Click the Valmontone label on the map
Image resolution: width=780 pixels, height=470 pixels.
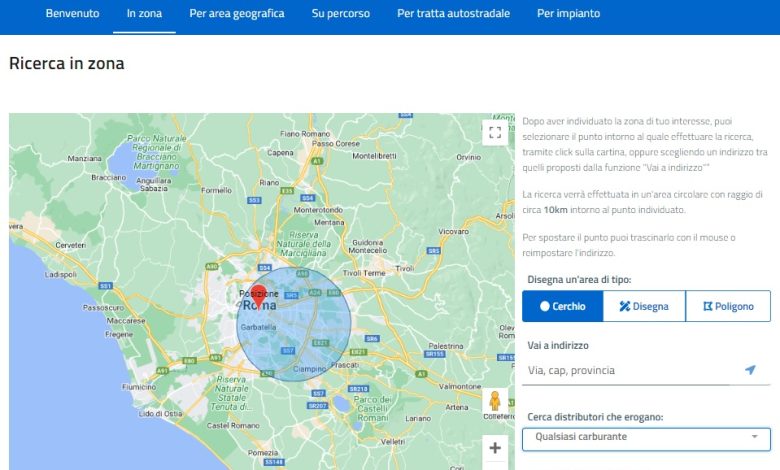point(460,386)
